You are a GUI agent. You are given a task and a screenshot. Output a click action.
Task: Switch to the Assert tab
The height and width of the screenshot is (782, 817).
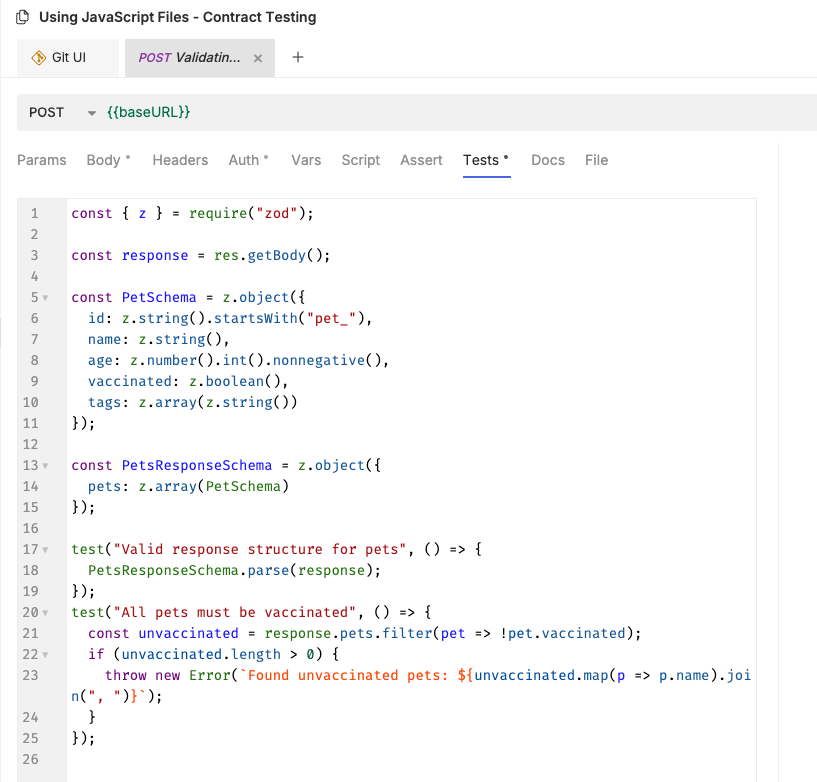click(421, 160)
